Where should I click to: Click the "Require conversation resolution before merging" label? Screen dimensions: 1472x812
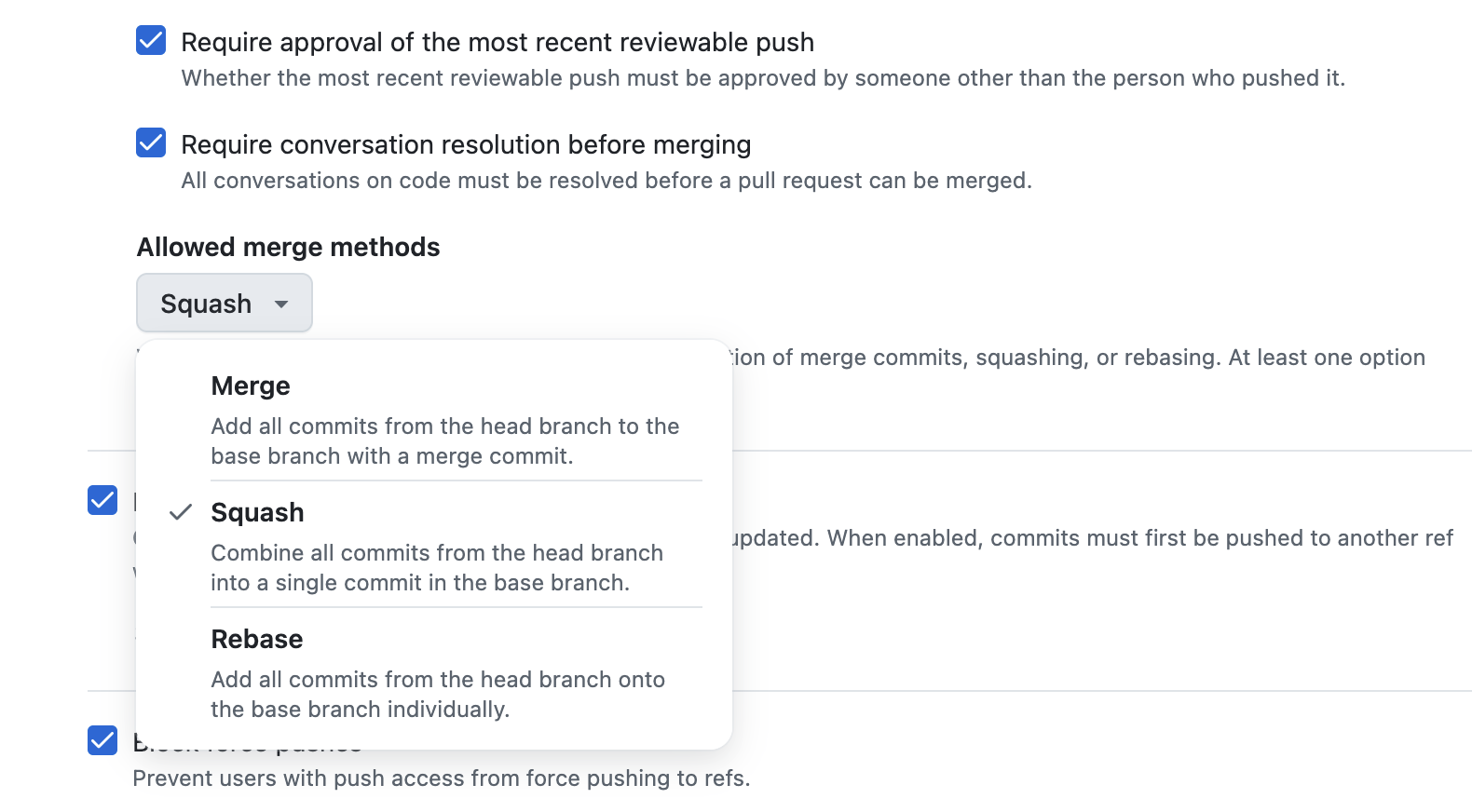pyautogui.click(x=466, y=143)
